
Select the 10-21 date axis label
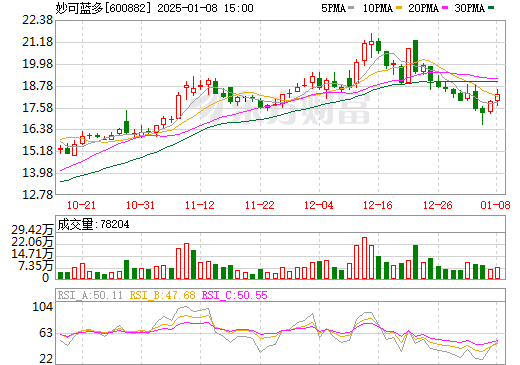(x=81, y=205)
